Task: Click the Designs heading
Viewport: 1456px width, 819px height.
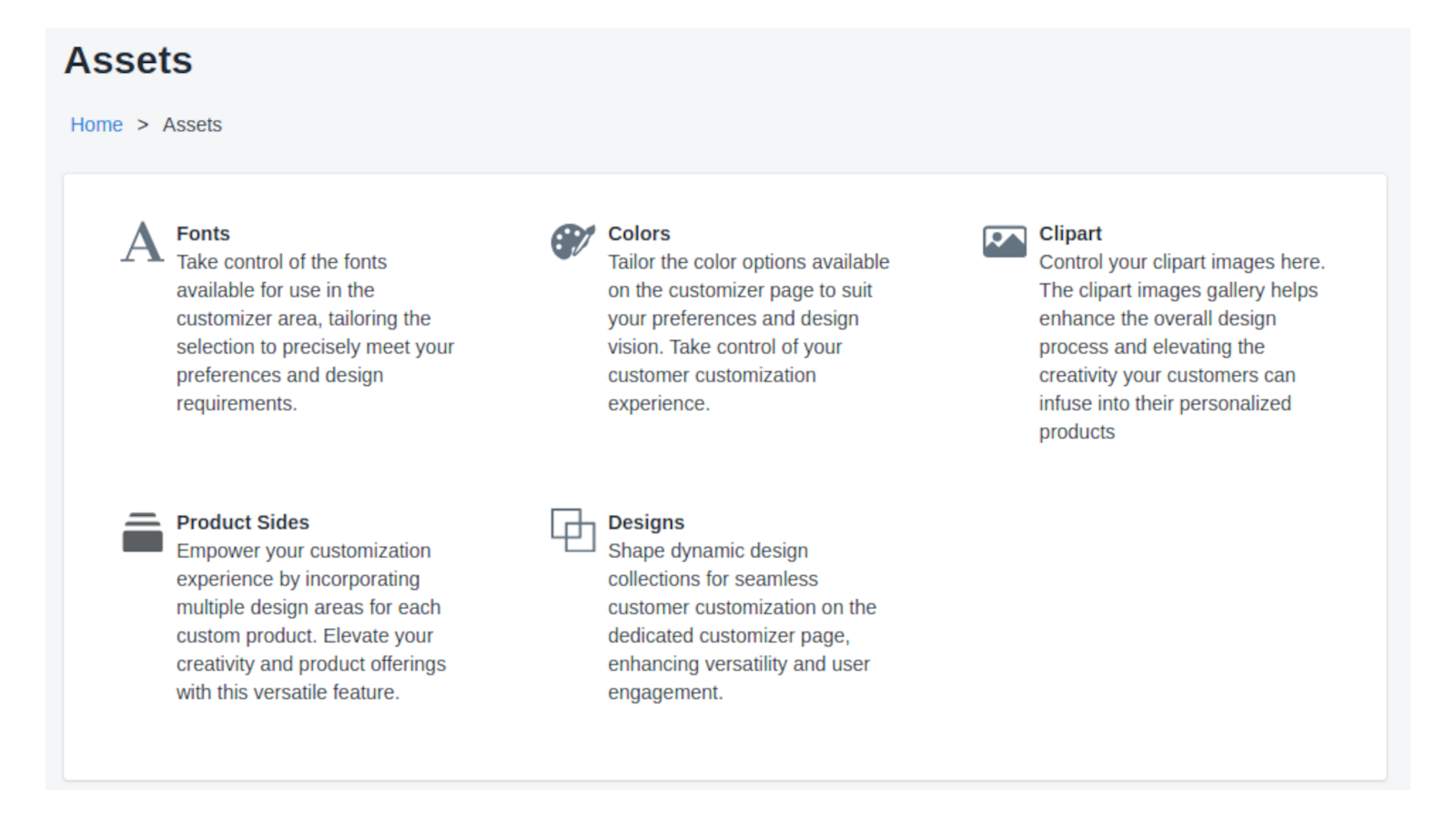Action: 646,522
